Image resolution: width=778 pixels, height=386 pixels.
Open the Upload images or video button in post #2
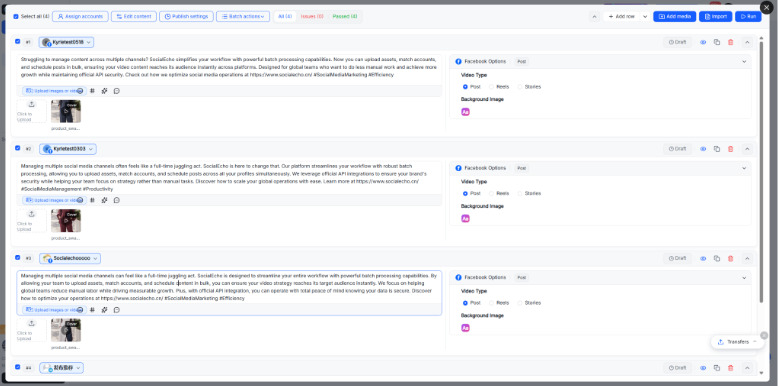click(x=54, y=200)
